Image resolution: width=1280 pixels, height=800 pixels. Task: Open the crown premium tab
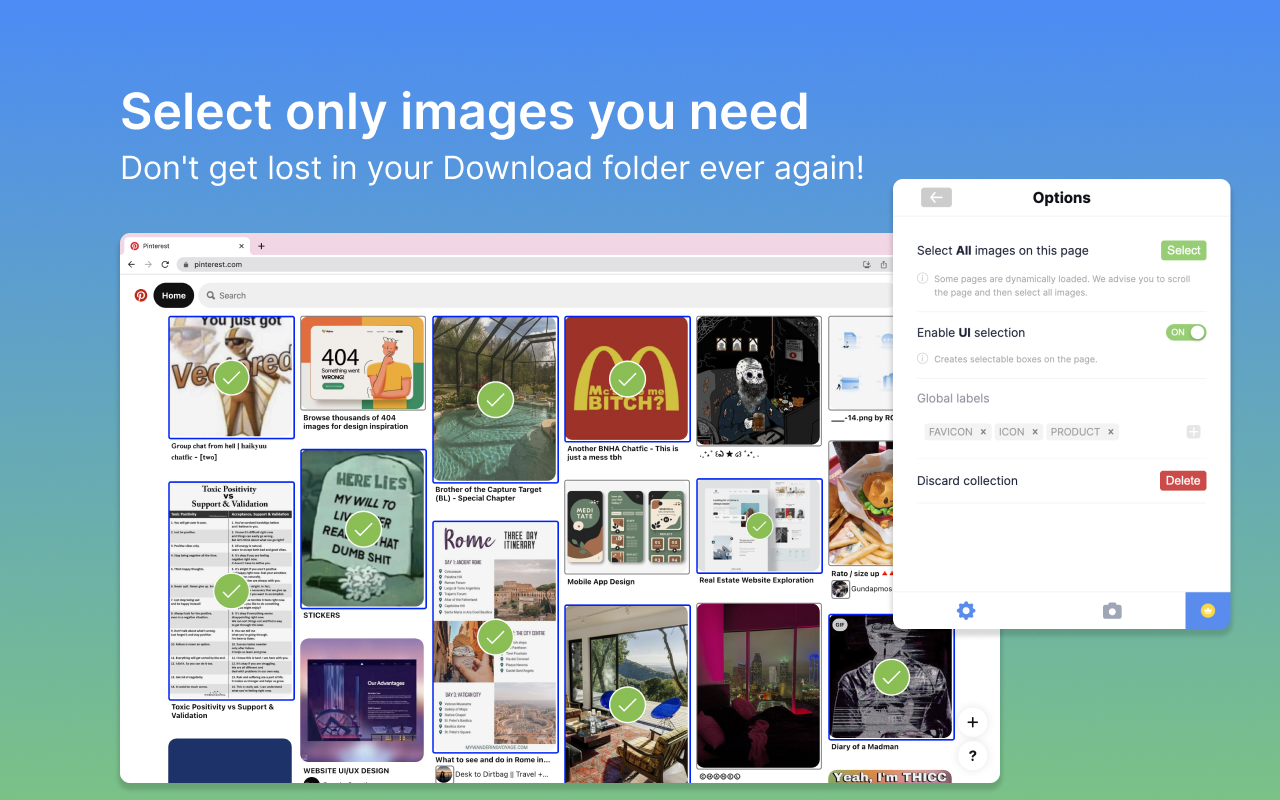[1208, 610]
